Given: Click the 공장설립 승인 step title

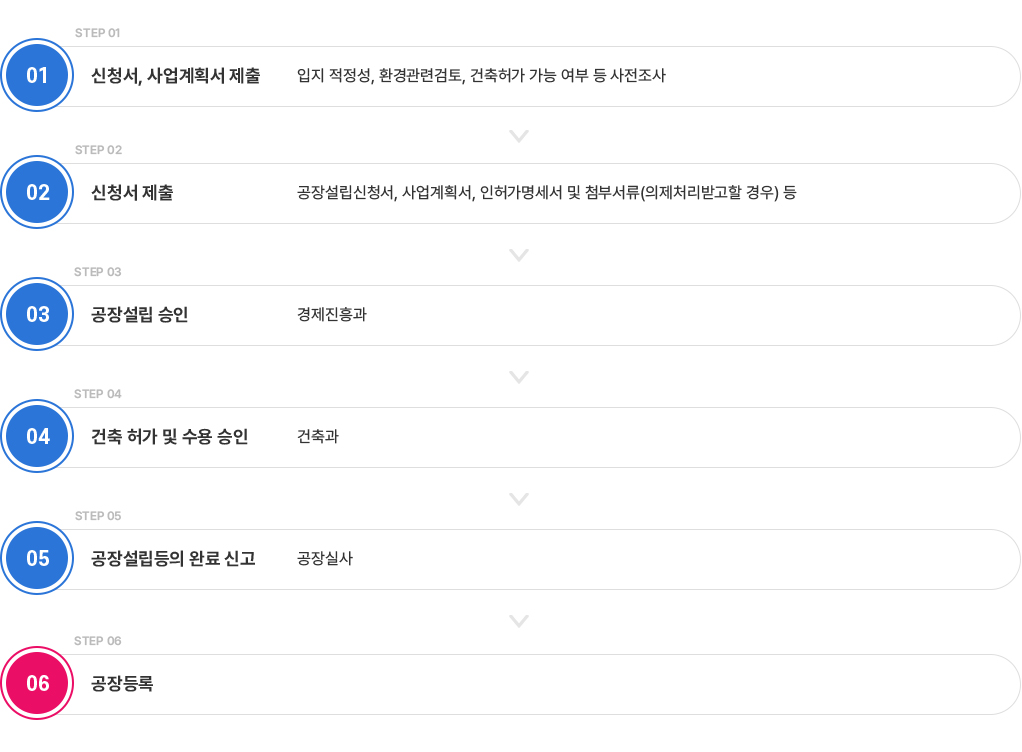Looking at the screenshot, I should (140, 315).
